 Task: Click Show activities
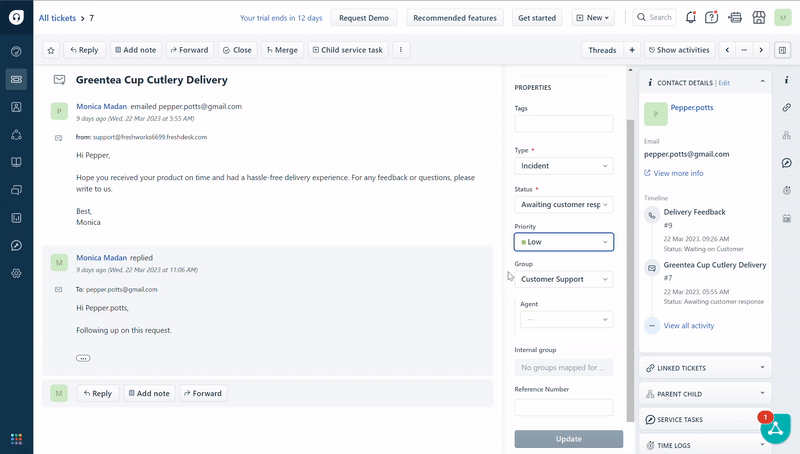pyautogui.click(x=679, y=50)
